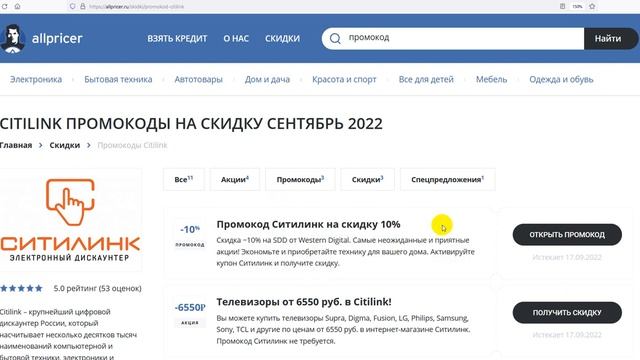Viewport: 640px width, 360px height.
Task: Click Промокоды Citilink breadcrumb text
Action: coord(132,145)
